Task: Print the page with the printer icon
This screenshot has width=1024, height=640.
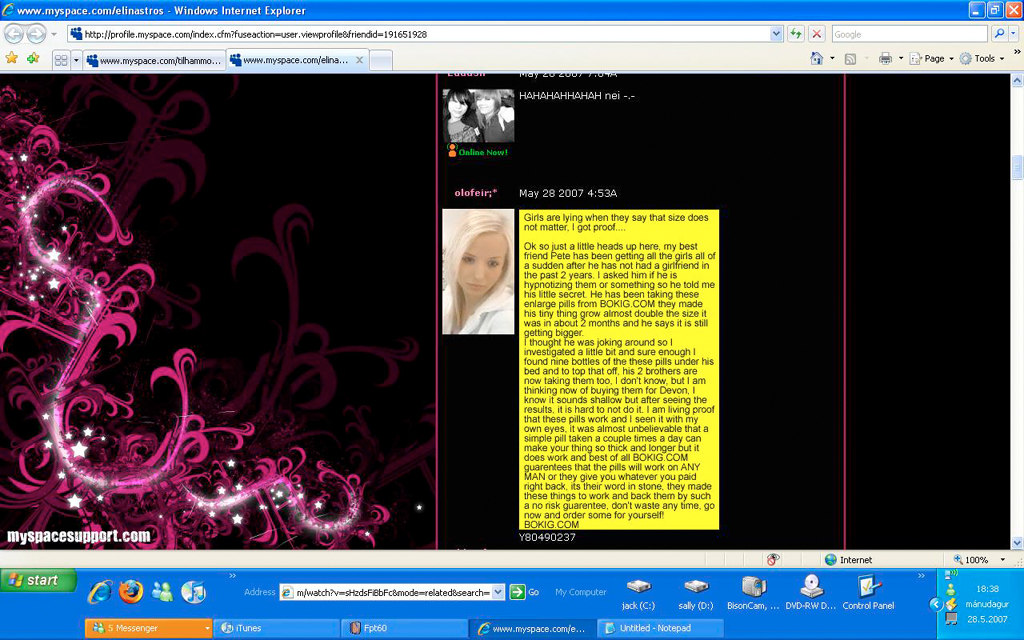Action: (885, 59)
